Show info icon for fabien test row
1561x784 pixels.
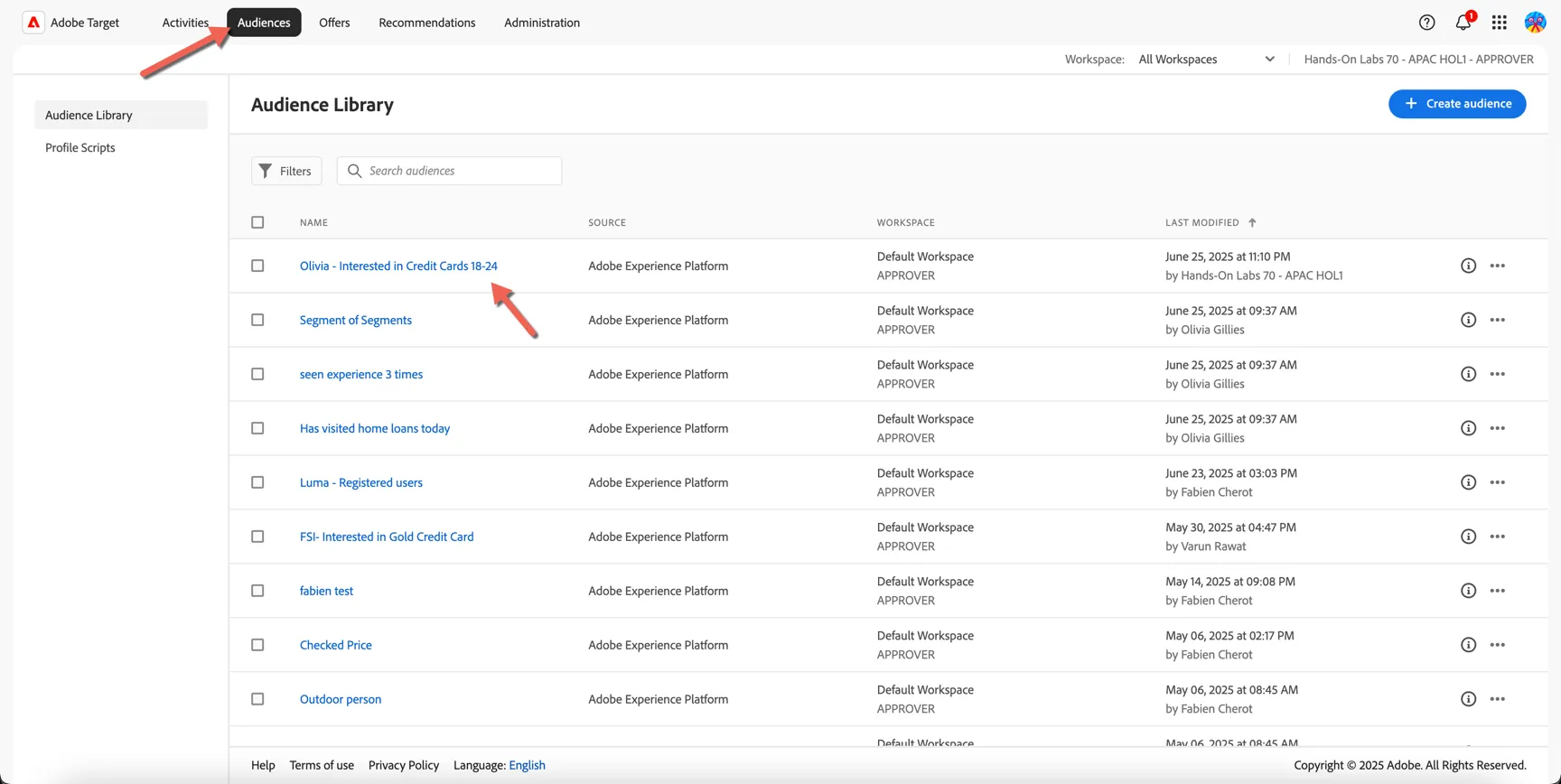(1469, 591)
